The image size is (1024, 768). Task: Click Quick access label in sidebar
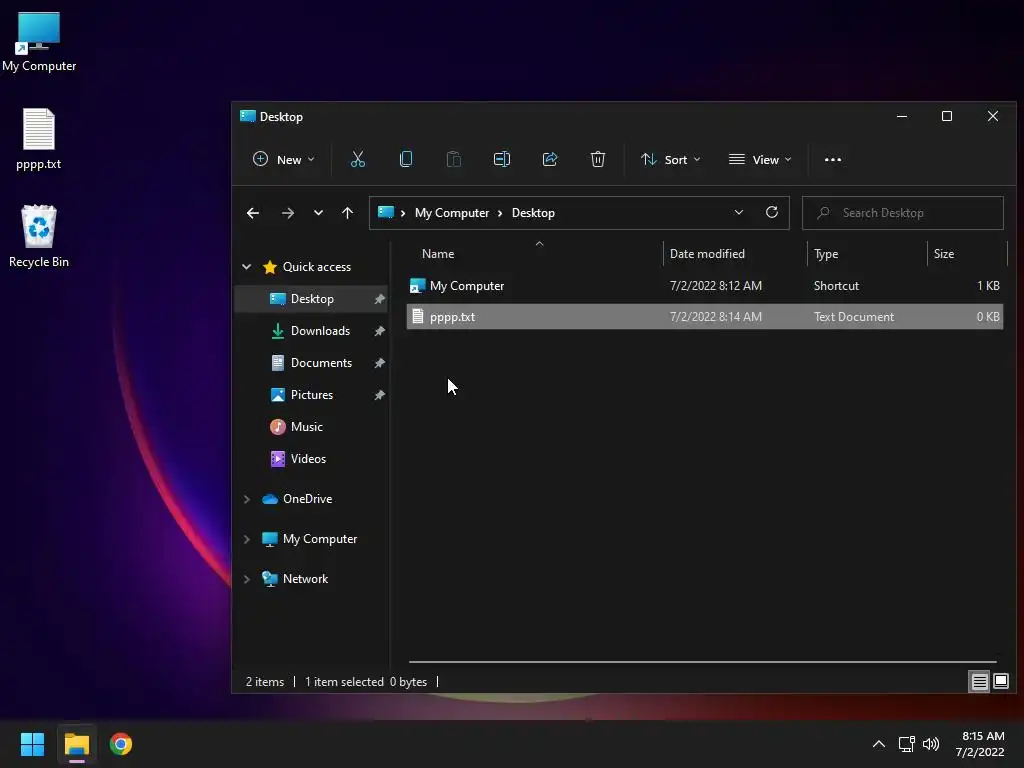click(317, 266)
